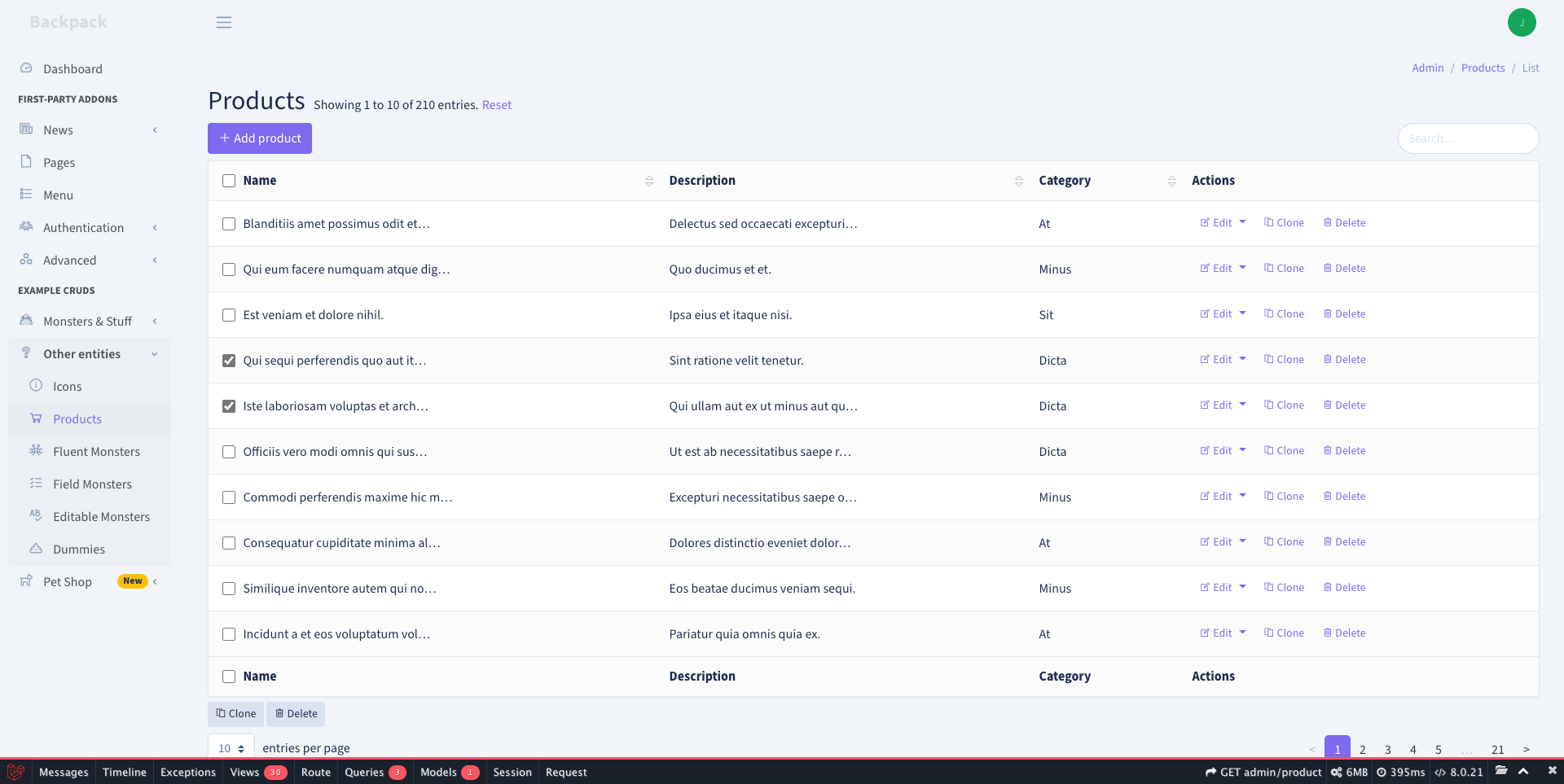Uncheck the Iste laboriosam voluptas row checkbox
Screen dimensions: 1564x784
(x=229, y=406)
